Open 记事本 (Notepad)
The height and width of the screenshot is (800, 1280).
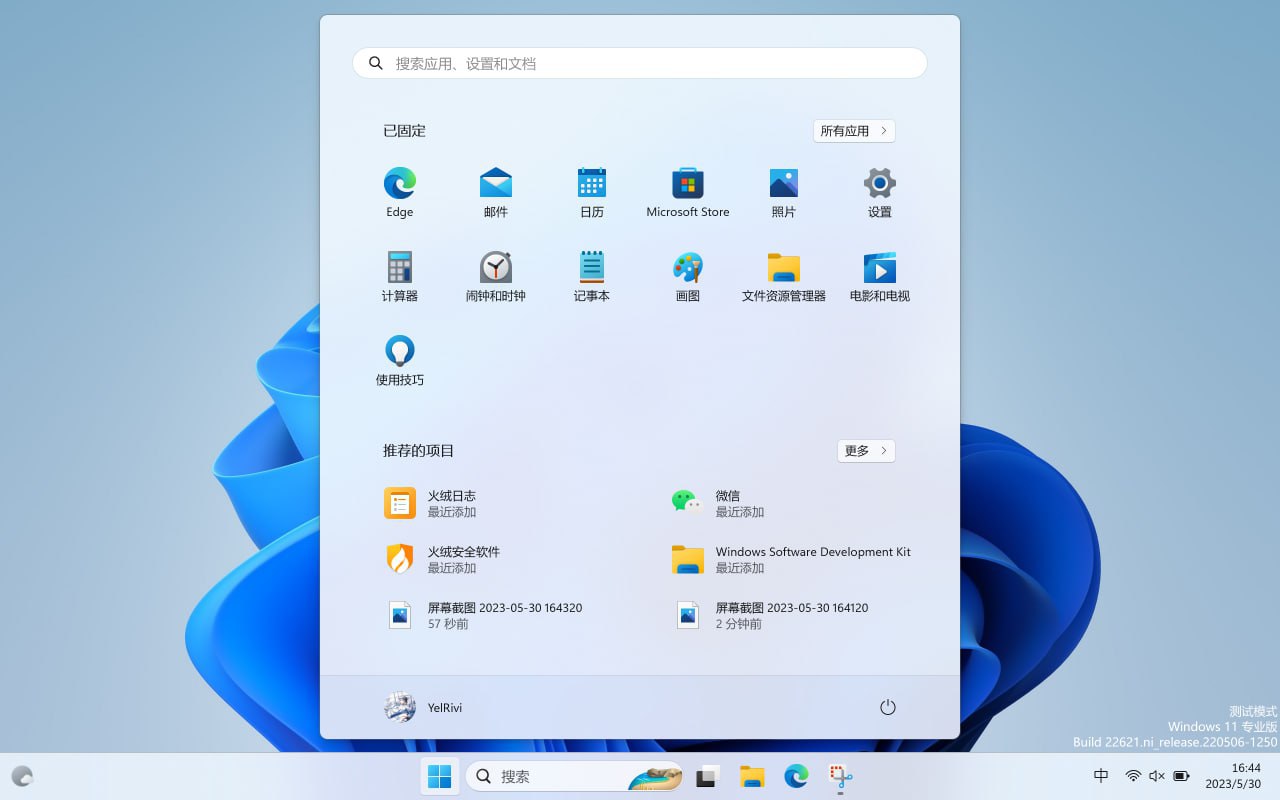591,275
